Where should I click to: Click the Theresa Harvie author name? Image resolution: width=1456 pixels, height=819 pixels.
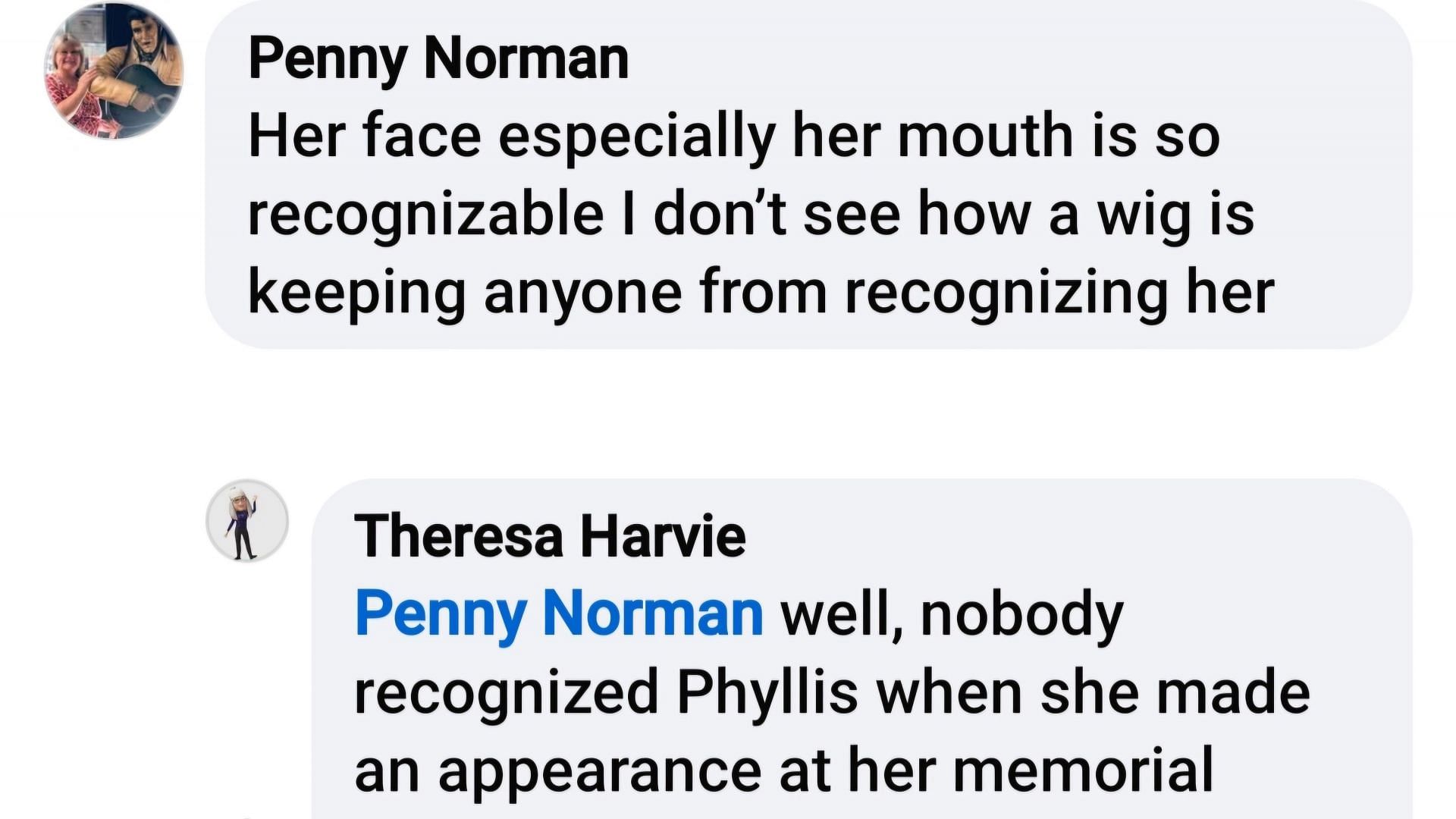point(550,536)
